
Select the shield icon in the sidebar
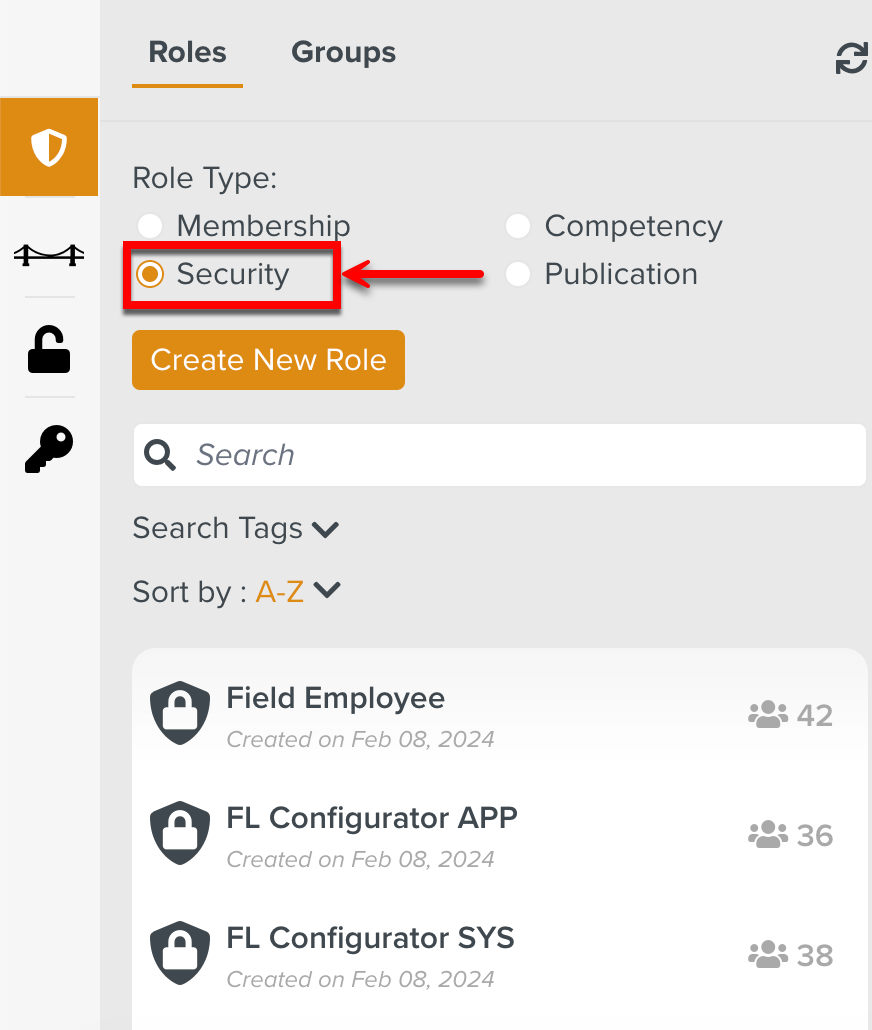tap(49, 146)
